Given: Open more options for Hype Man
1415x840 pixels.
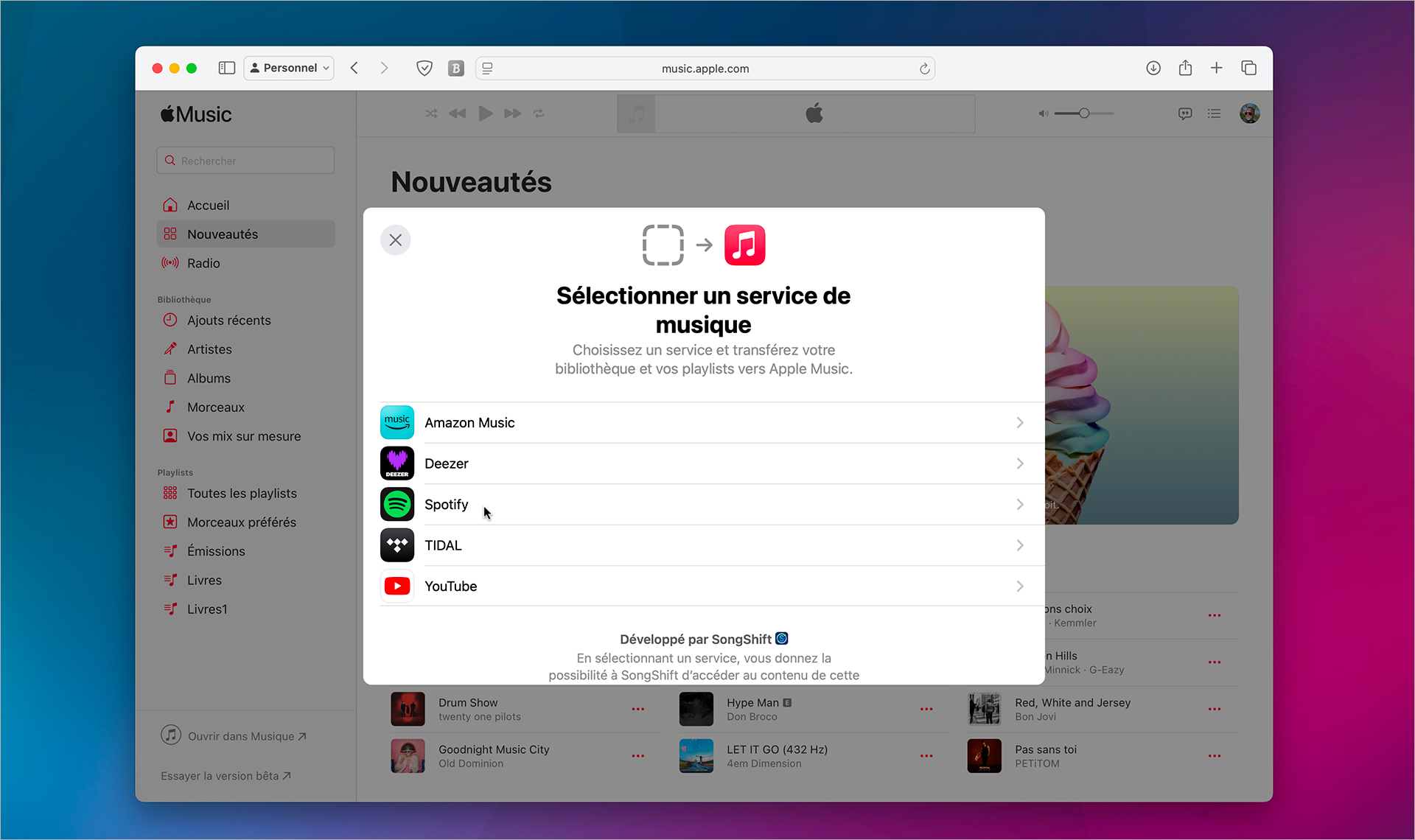Looking at the screenshot, I should (x=926, y=710).
